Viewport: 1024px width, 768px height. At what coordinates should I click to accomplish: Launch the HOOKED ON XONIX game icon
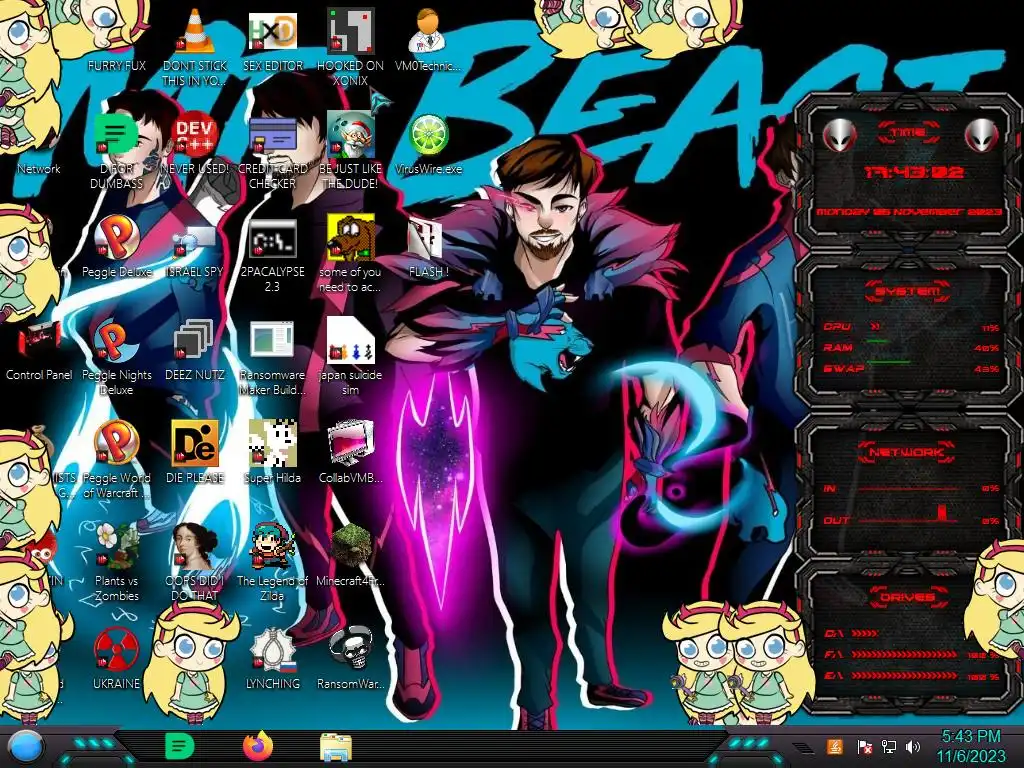click(x=350, y=31)
